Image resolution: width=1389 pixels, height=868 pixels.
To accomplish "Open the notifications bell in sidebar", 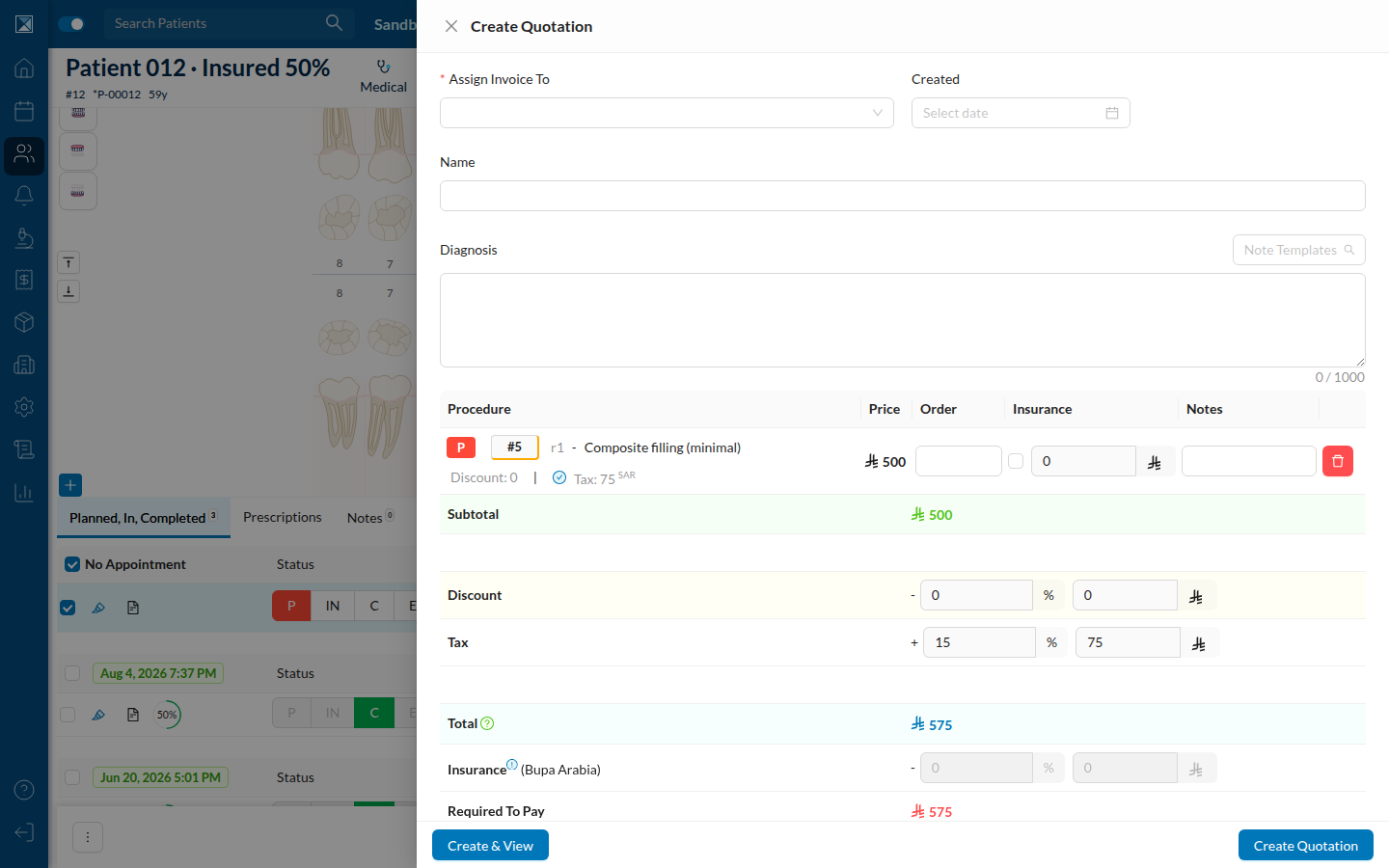I will coord(24,196).
